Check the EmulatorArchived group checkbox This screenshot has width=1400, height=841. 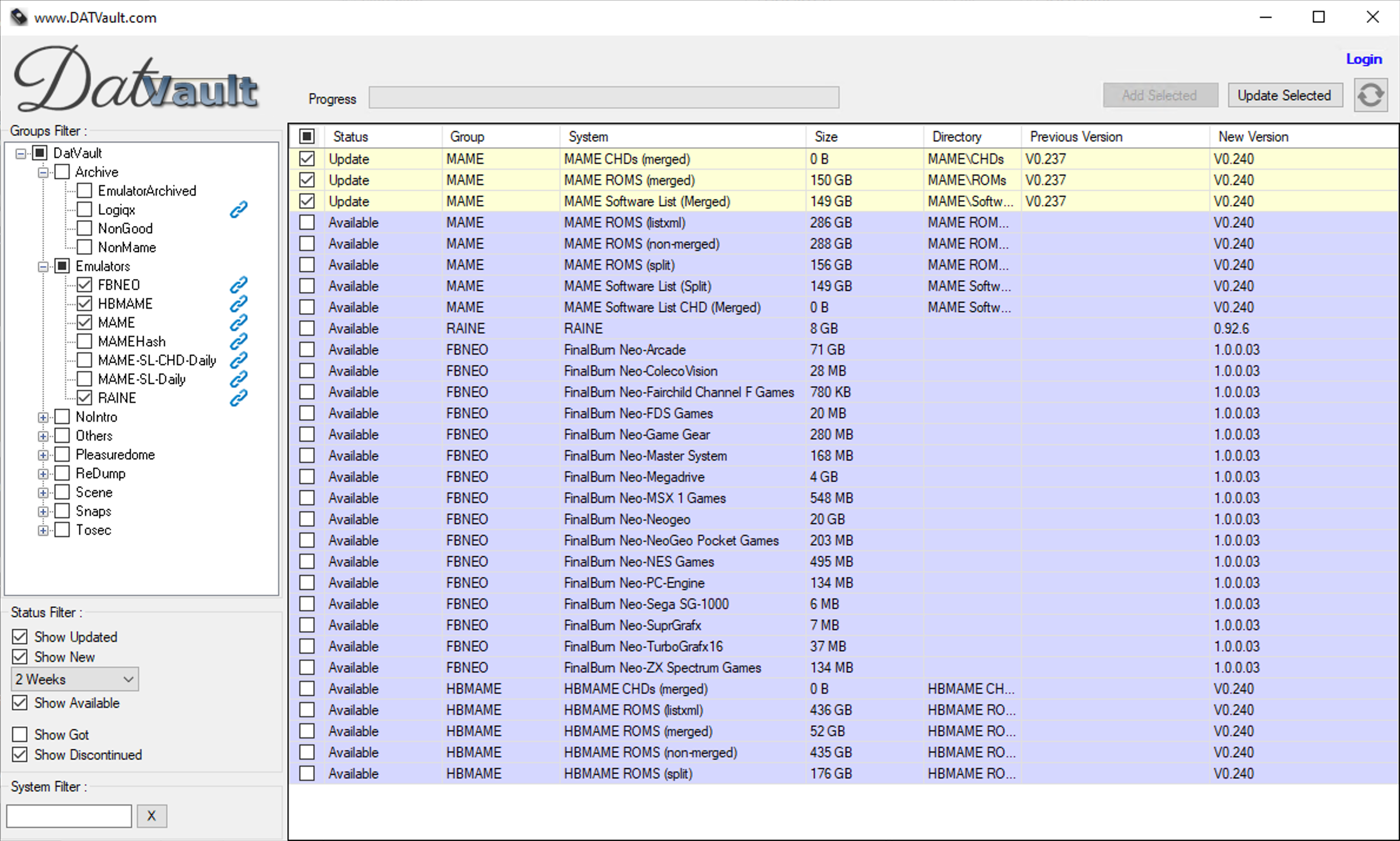tap(85, 191)
